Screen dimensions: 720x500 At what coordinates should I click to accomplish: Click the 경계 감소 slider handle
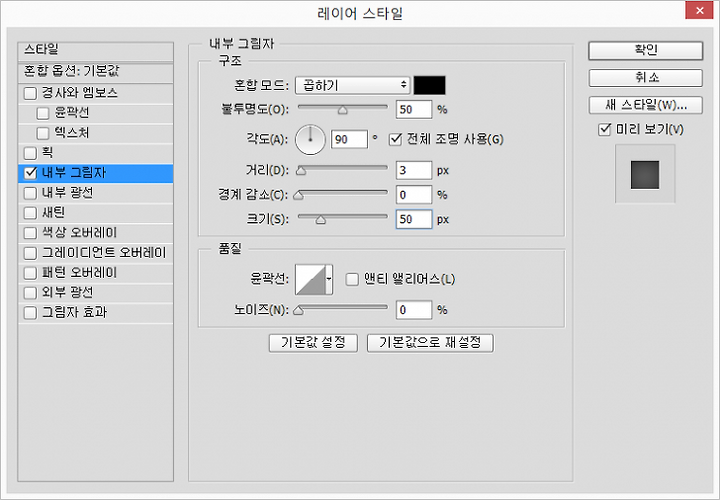click(298, 196)
